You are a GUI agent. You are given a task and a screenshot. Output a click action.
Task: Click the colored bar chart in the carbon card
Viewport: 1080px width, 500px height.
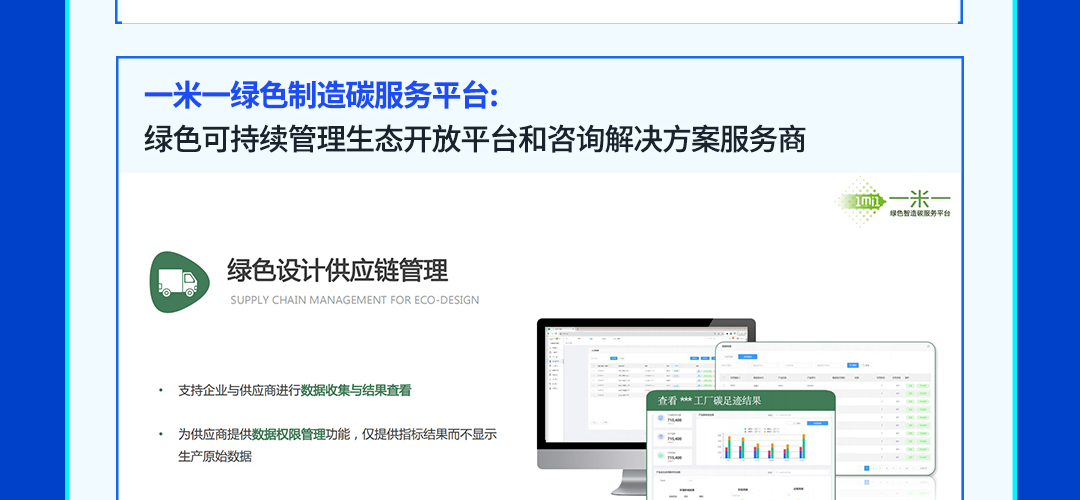763,446
